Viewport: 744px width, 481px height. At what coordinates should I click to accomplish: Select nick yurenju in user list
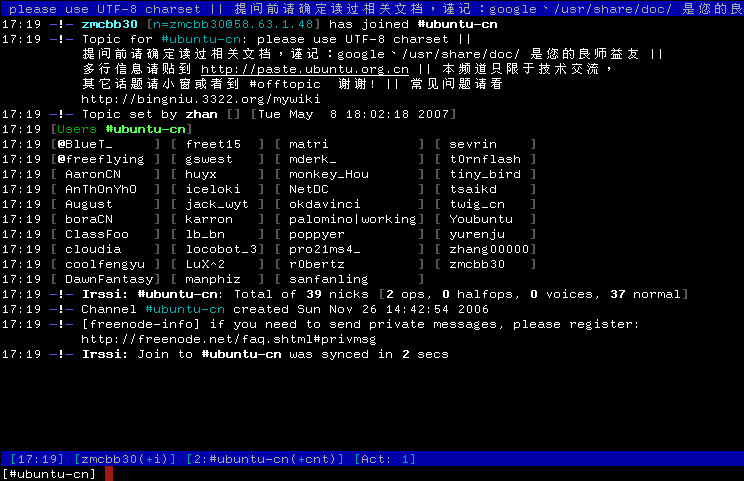coord(477,234)
